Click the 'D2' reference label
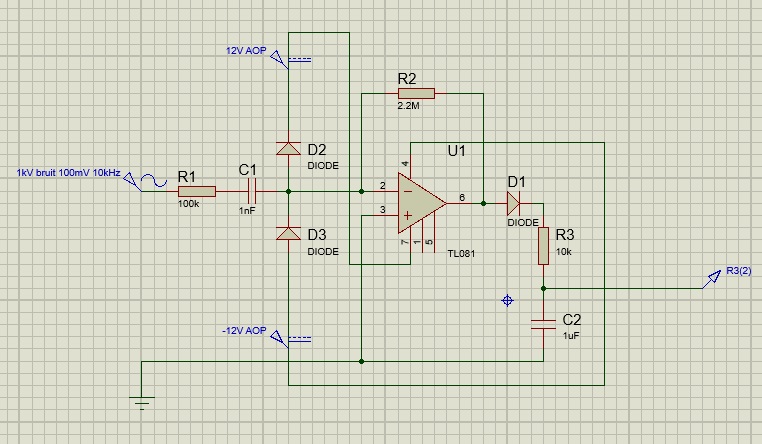Screen dimensions: 762x444 pos(317,150)
